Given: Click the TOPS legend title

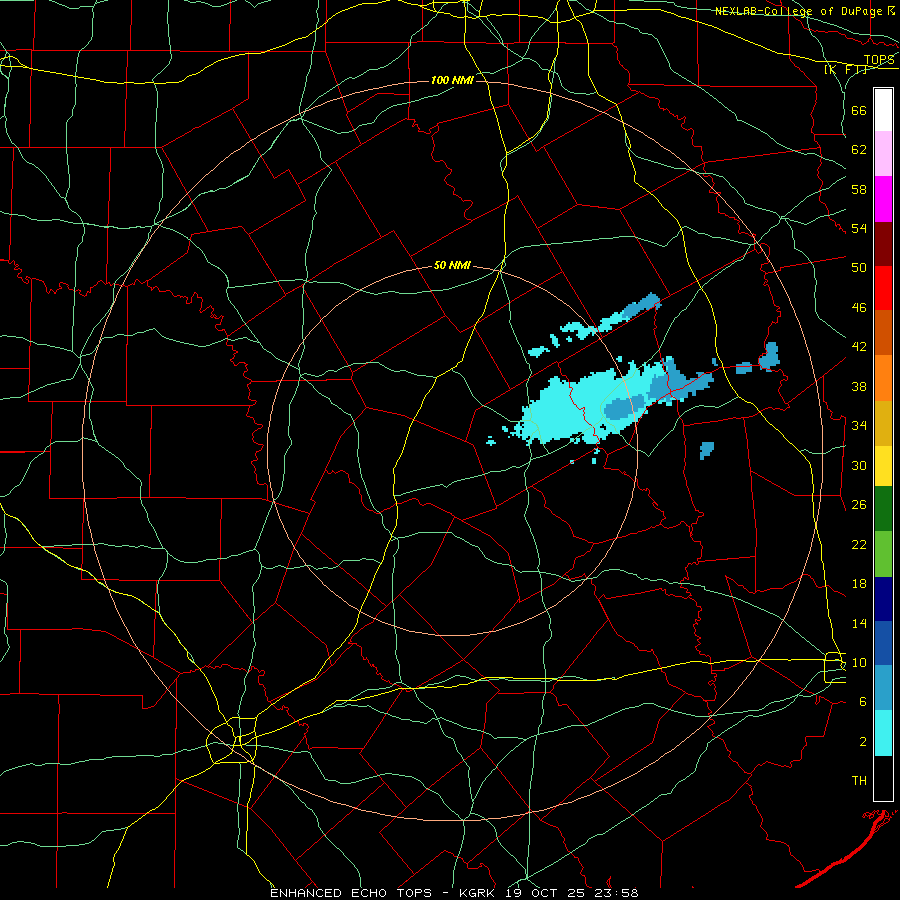Looking at the screenshot, I should (879, 59).
